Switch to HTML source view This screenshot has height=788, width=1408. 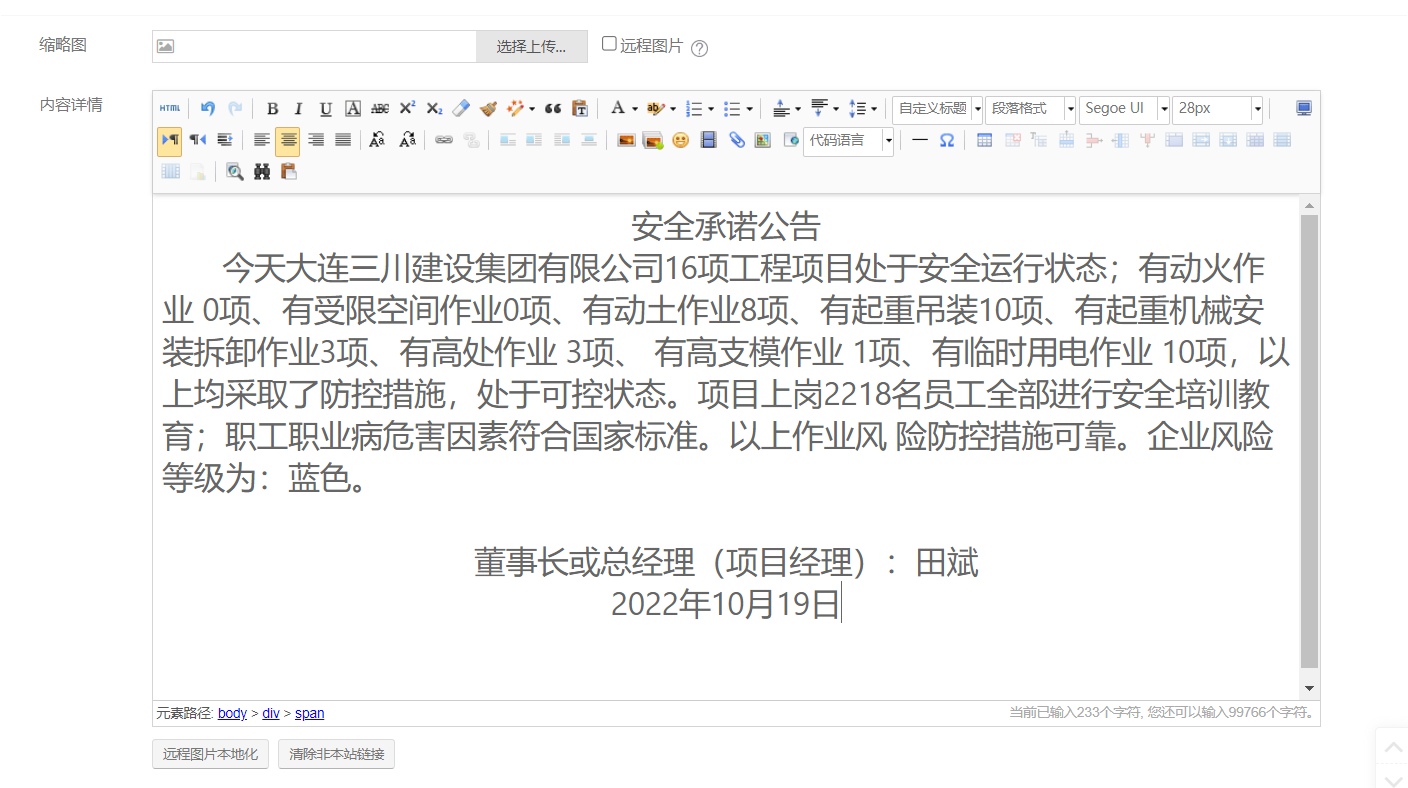tap(170, 108)
